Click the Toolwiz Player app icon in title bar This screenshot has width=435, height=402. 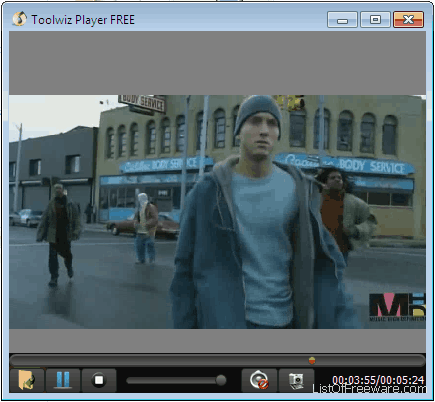(x=19, y=19)
